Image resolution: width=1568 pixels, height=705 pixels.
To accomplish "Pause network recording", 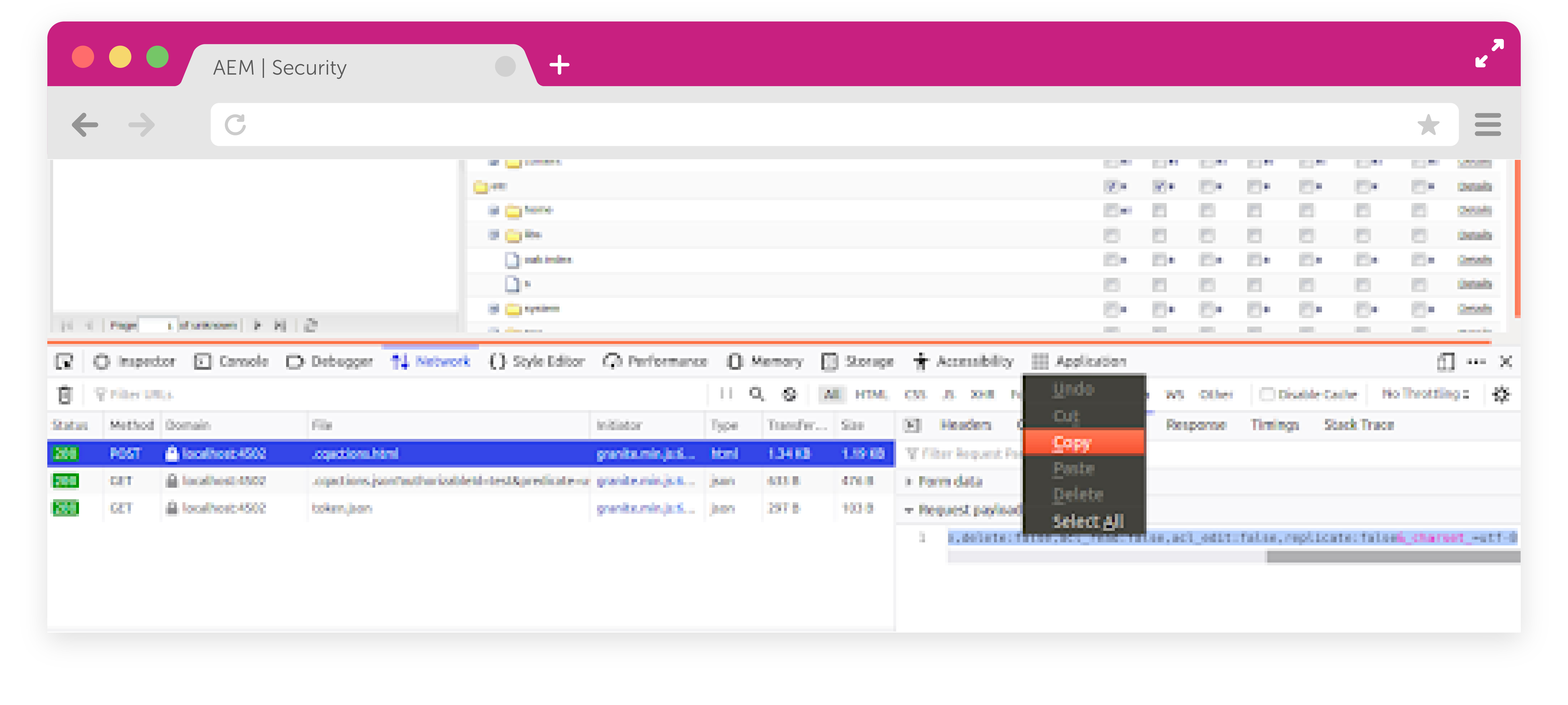I will click(x=726, y=394).
